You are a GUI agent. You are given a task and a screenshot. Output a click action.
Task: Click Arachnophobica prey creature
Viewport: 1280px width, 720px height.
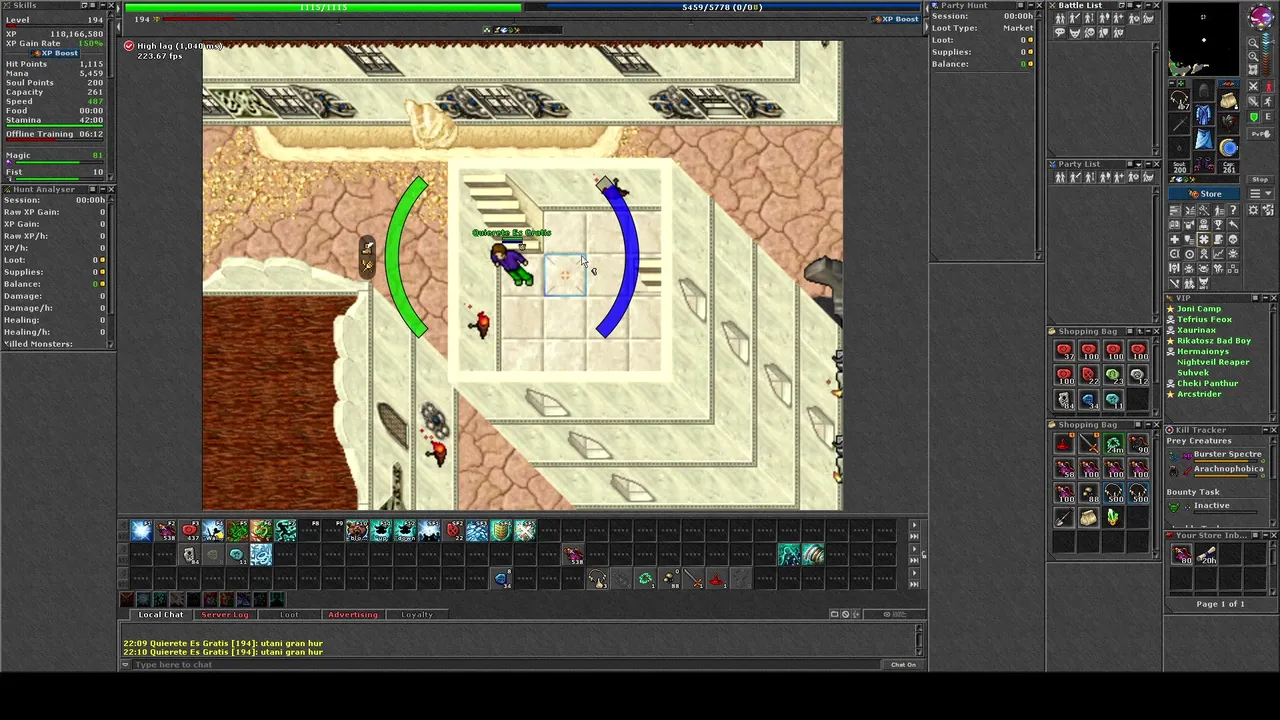[1229, 469]
